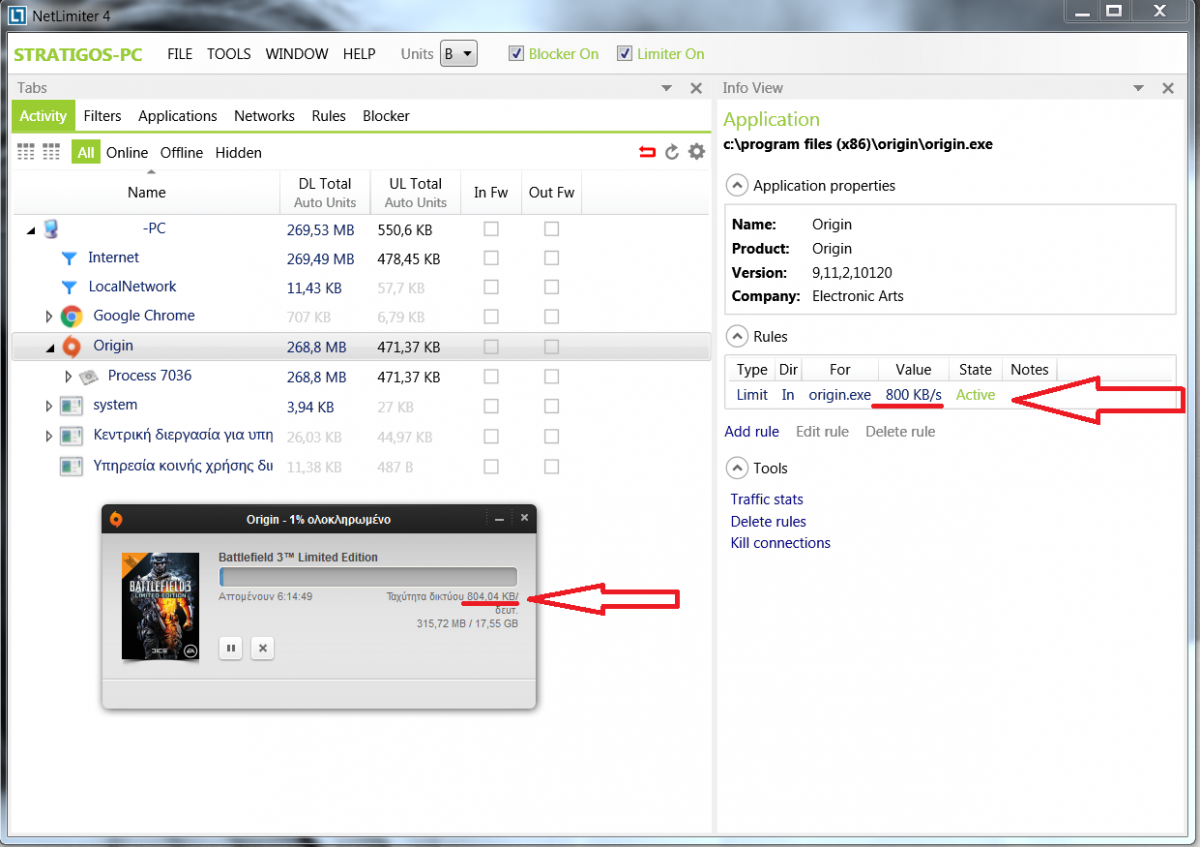
Task: Switch to the Networks tab
Action: pyautogui.click(x=264, y=116)
